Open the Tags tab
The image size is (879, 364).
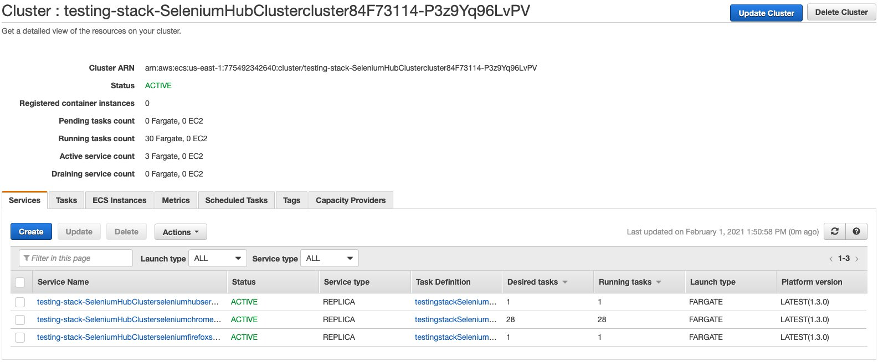[292, 200]
